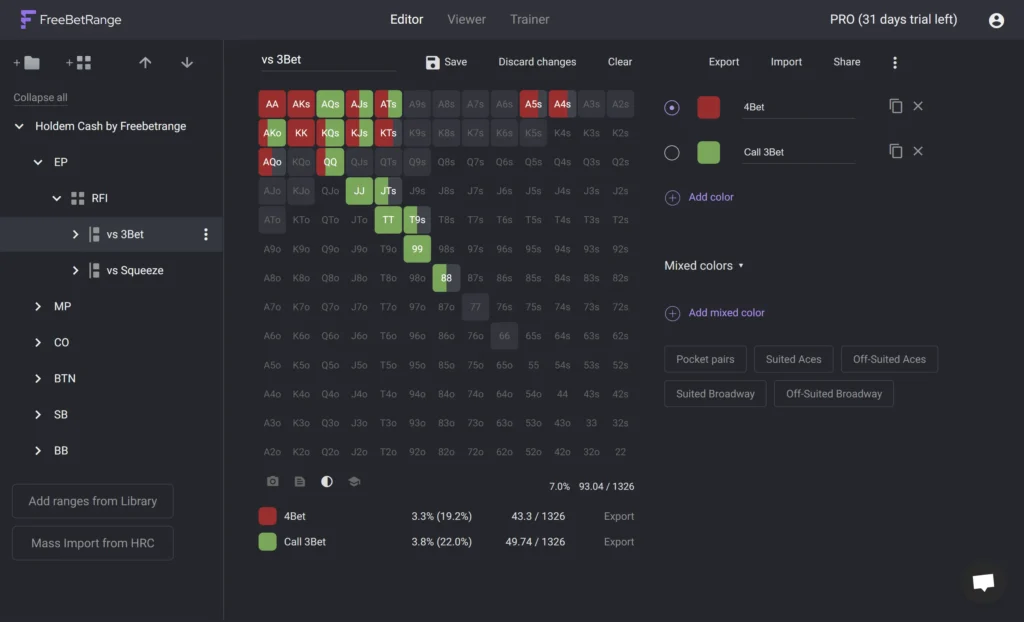Click Add ranges from Library
The width and height of the screenshot is (1024, 622).
tap(93, 501)
